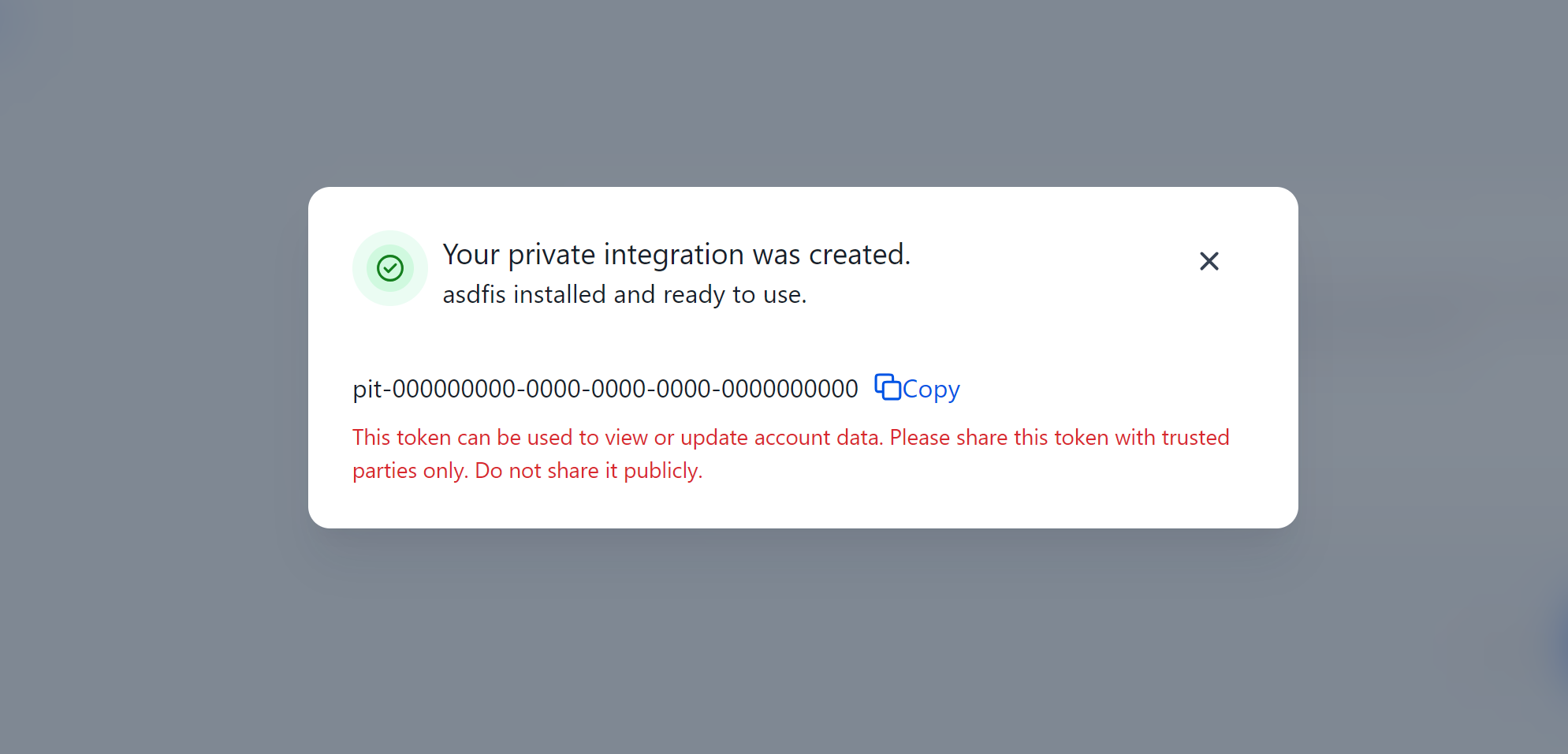
Task: Close the integration created dialog
Action: pyautogui.click(x=1209, y=261)
